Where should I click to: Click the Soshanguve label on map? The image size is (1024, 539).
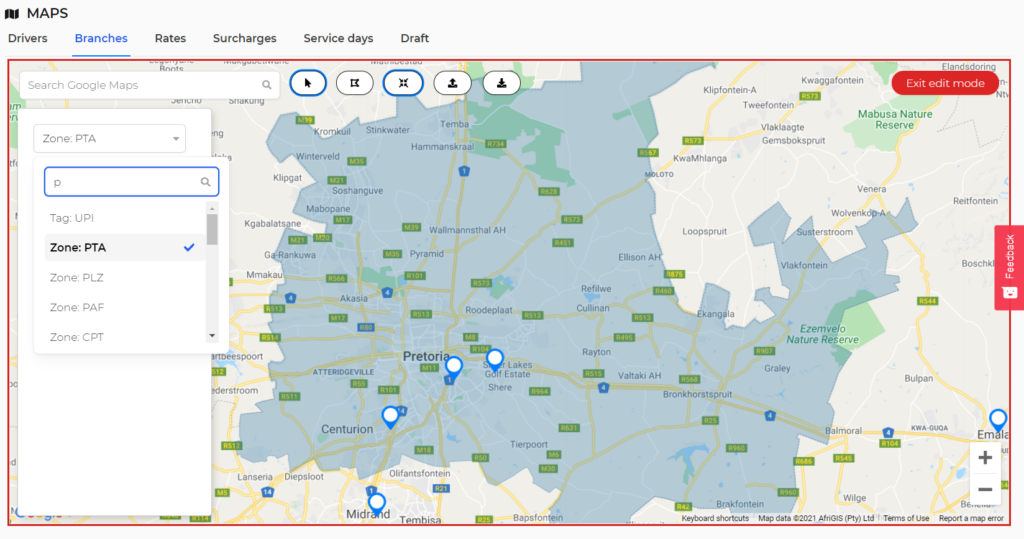(357, 191)
